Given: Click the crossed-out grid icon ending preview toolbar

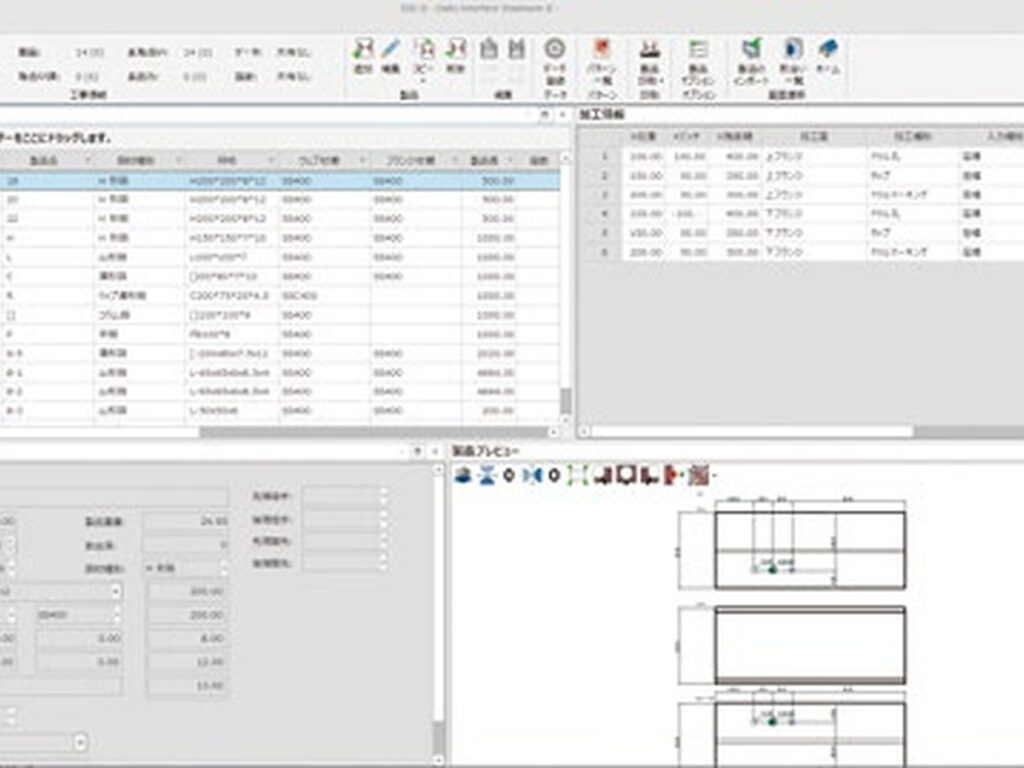Looking at the screenshot, I should point(699,475).
